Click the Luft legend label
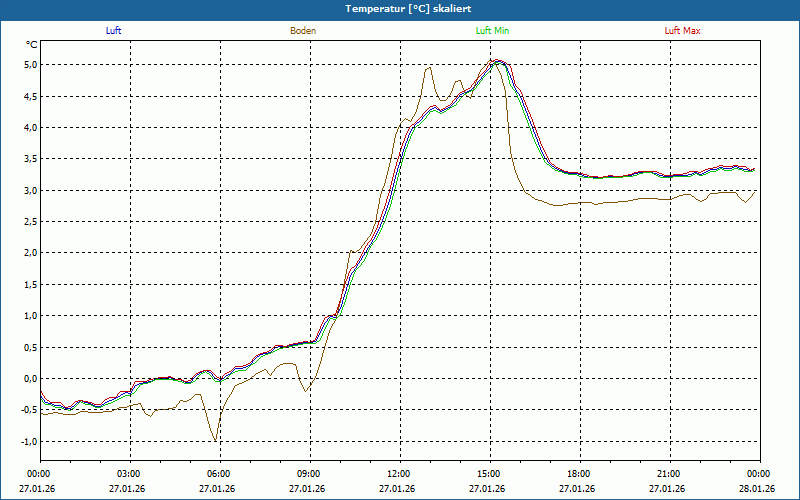The height and width of the screenshot is (500, 800). tap(113, 31)
